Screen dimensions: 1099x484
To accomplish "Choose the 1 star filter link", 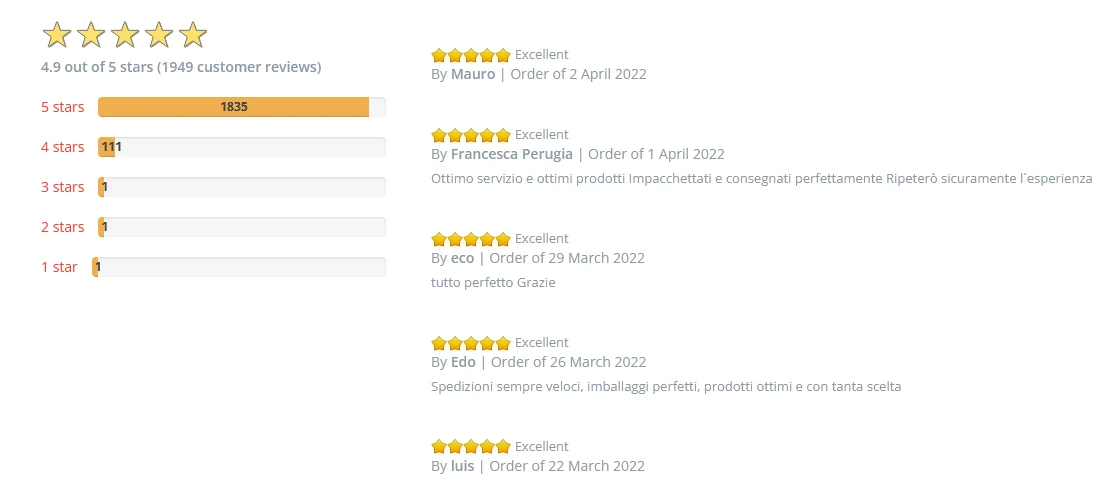I will (59, 267).
